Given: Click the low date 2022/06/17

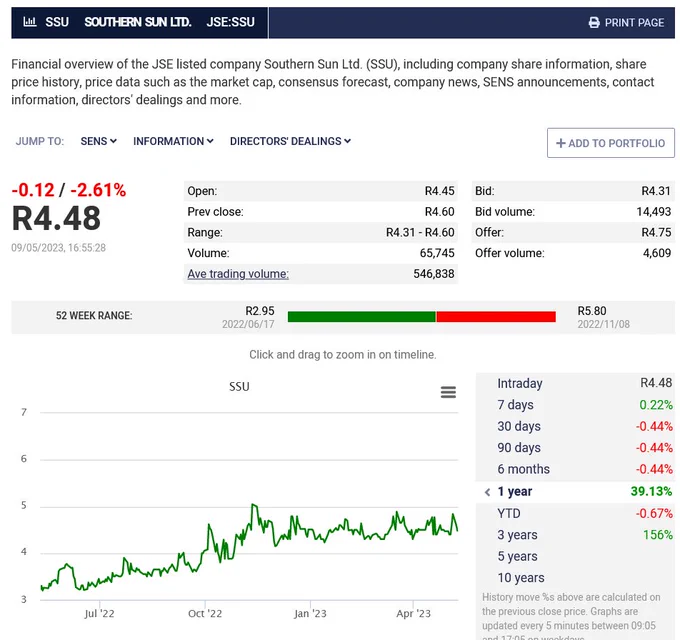Looking at the screenshot, I should coord(248,324).
